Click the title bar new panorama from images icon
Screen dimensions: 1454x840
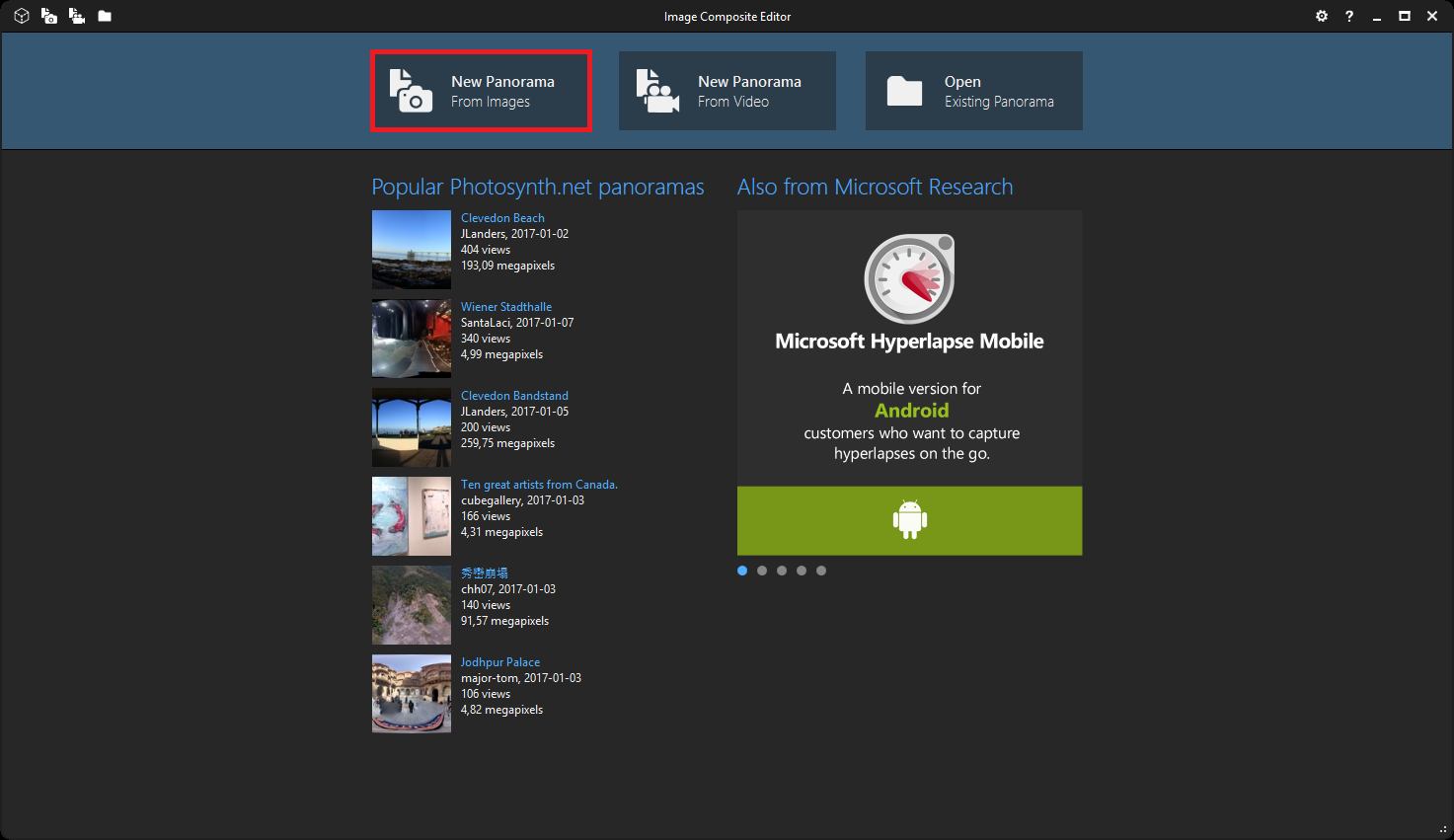pyautogui.click(x=48, y=16)
